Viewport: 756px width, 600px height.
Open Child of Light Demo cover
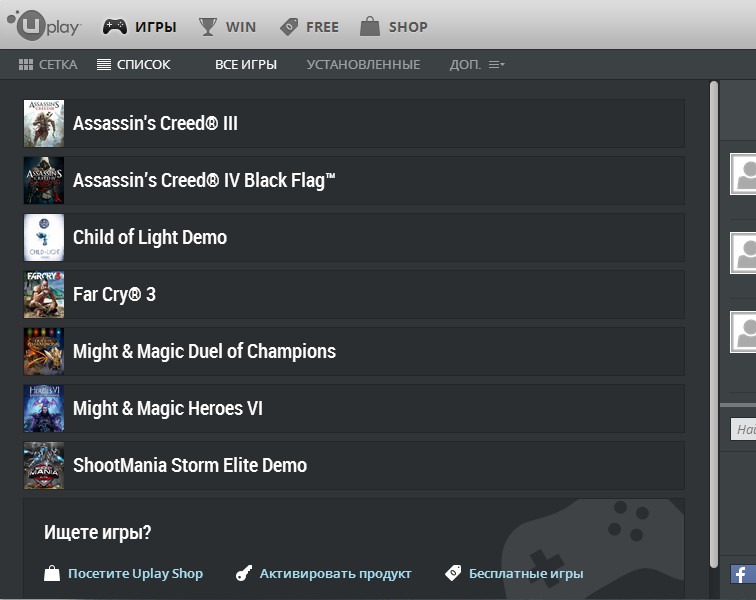click(44, 237)
